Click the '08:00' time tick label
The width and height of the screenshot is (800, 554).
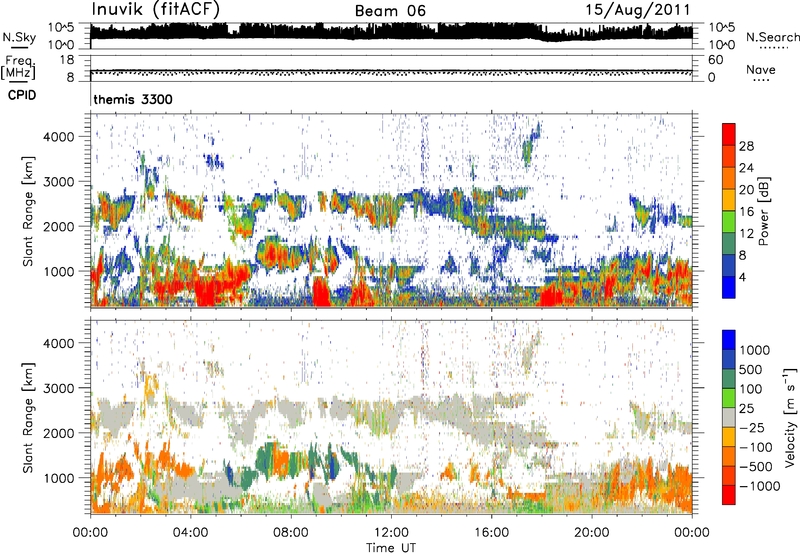tap(290, 533)
